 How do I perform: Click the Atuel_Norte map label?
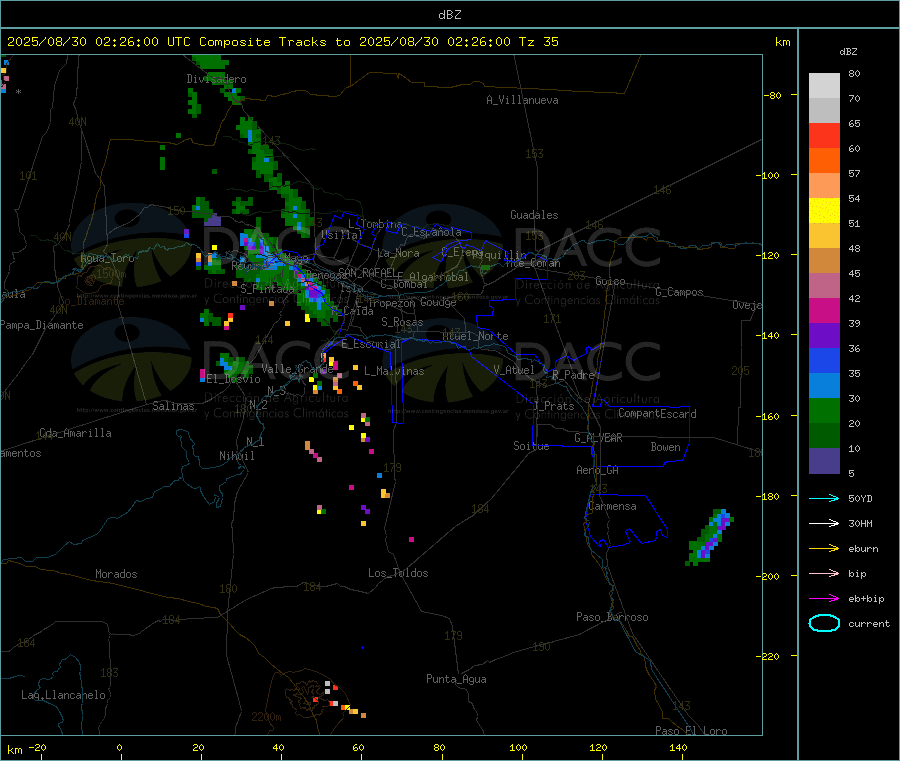[x=475, y=336]
